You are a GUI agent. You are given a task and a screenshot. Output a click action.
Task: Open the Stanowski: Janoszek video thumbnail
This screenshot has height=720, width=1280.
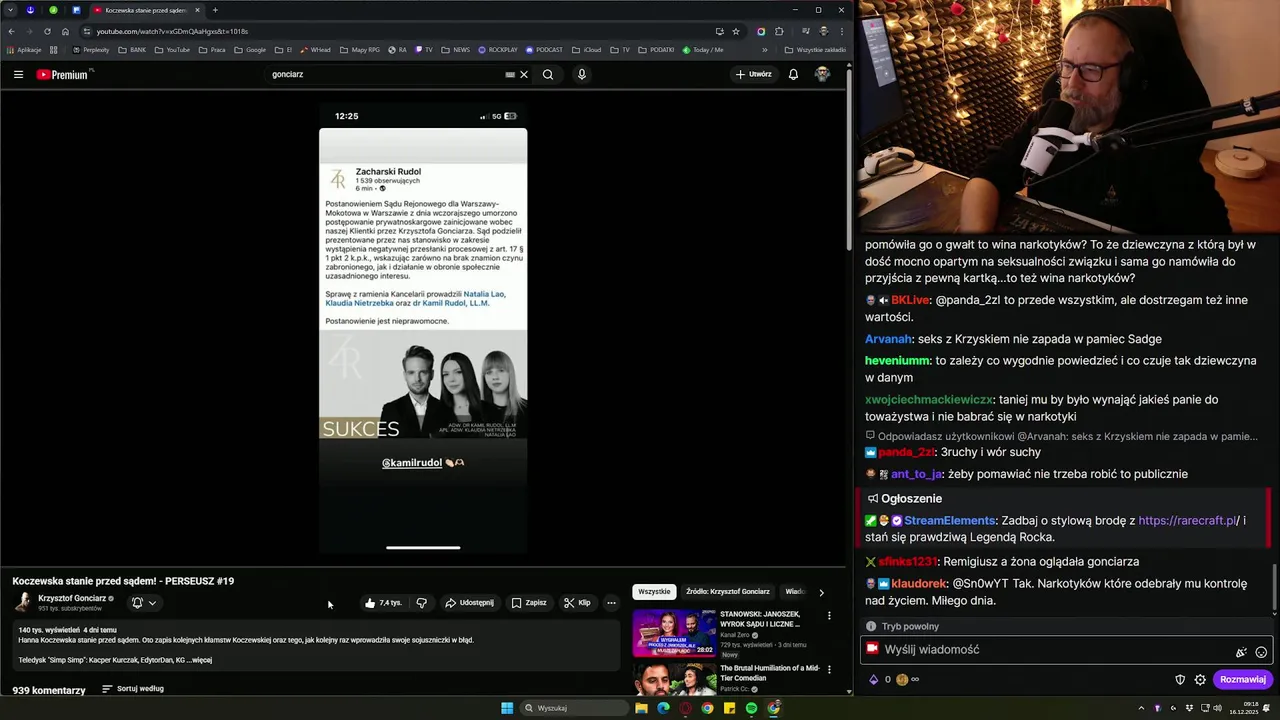point(673,633)
